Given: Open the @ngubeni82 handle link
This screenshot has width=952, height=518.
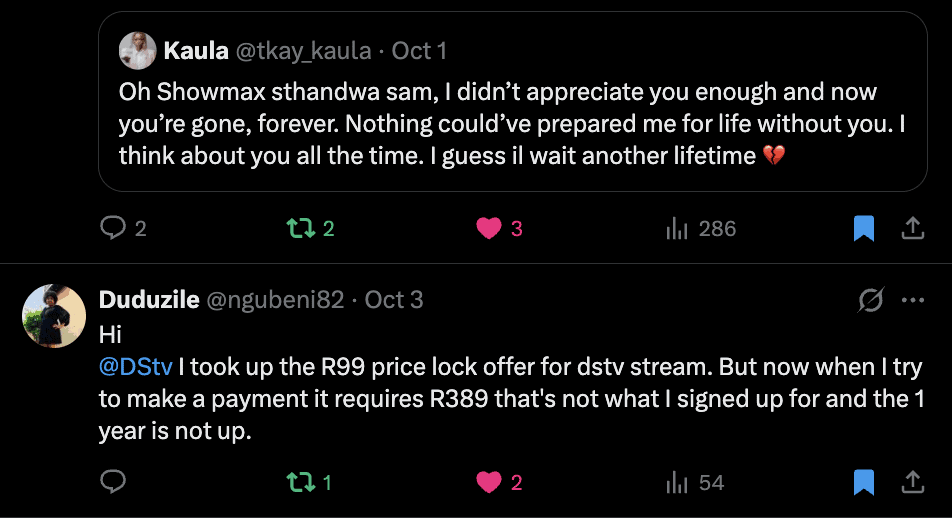Looking at the screenshot, I should click(275, 299).
